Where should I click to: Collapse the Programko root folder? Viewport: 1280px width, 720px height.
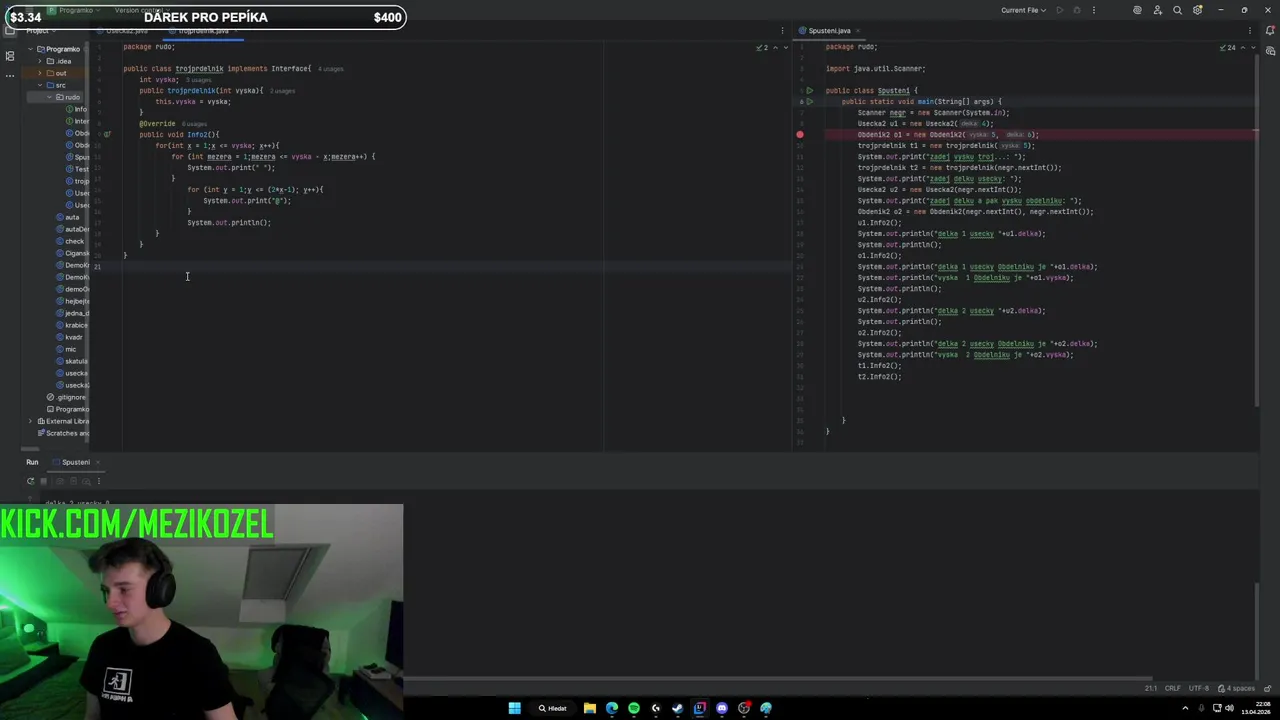(30, 49)
